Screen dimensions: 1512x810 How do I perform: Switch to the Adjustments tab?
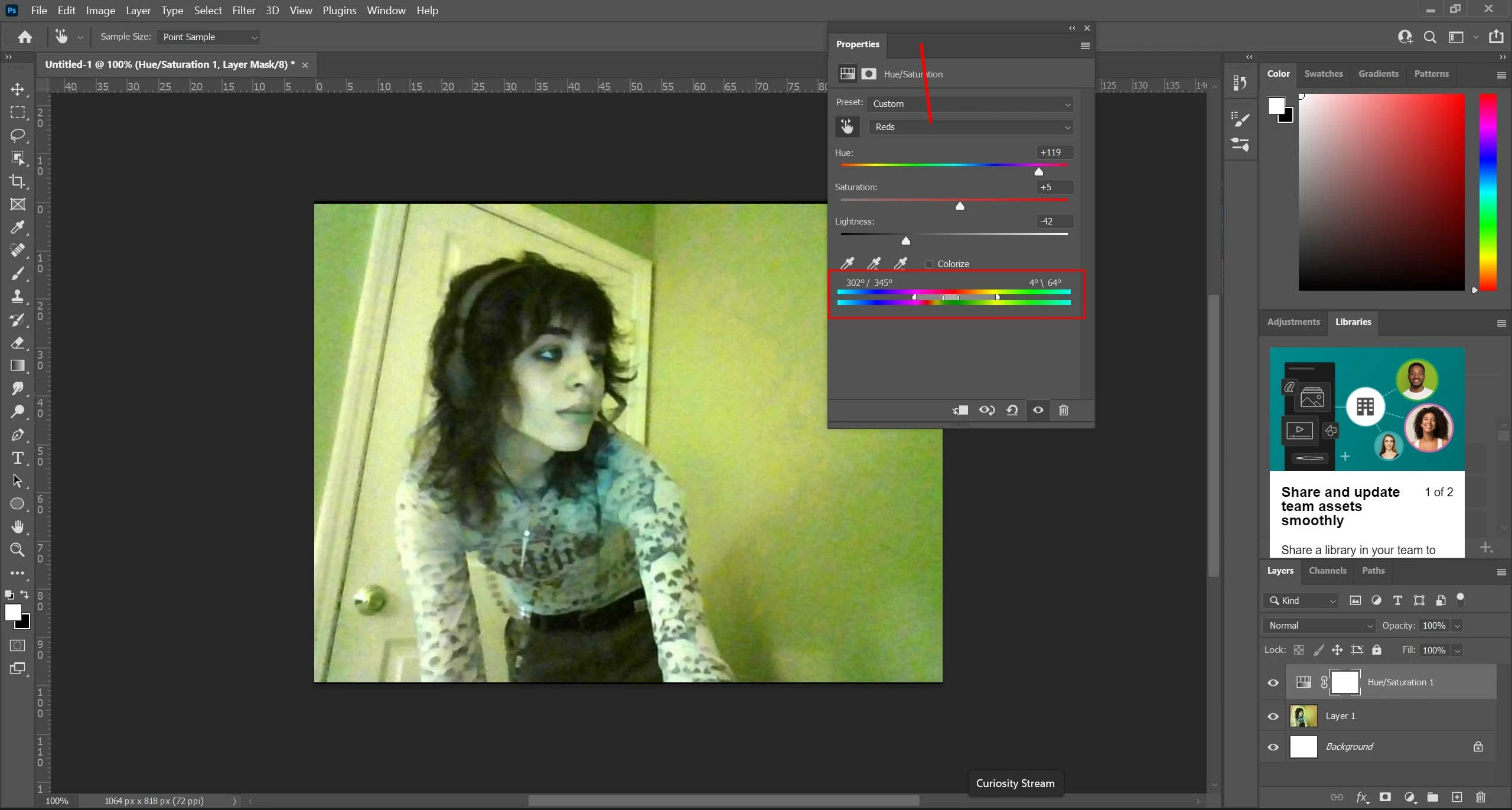click(x=1293, y=322)
